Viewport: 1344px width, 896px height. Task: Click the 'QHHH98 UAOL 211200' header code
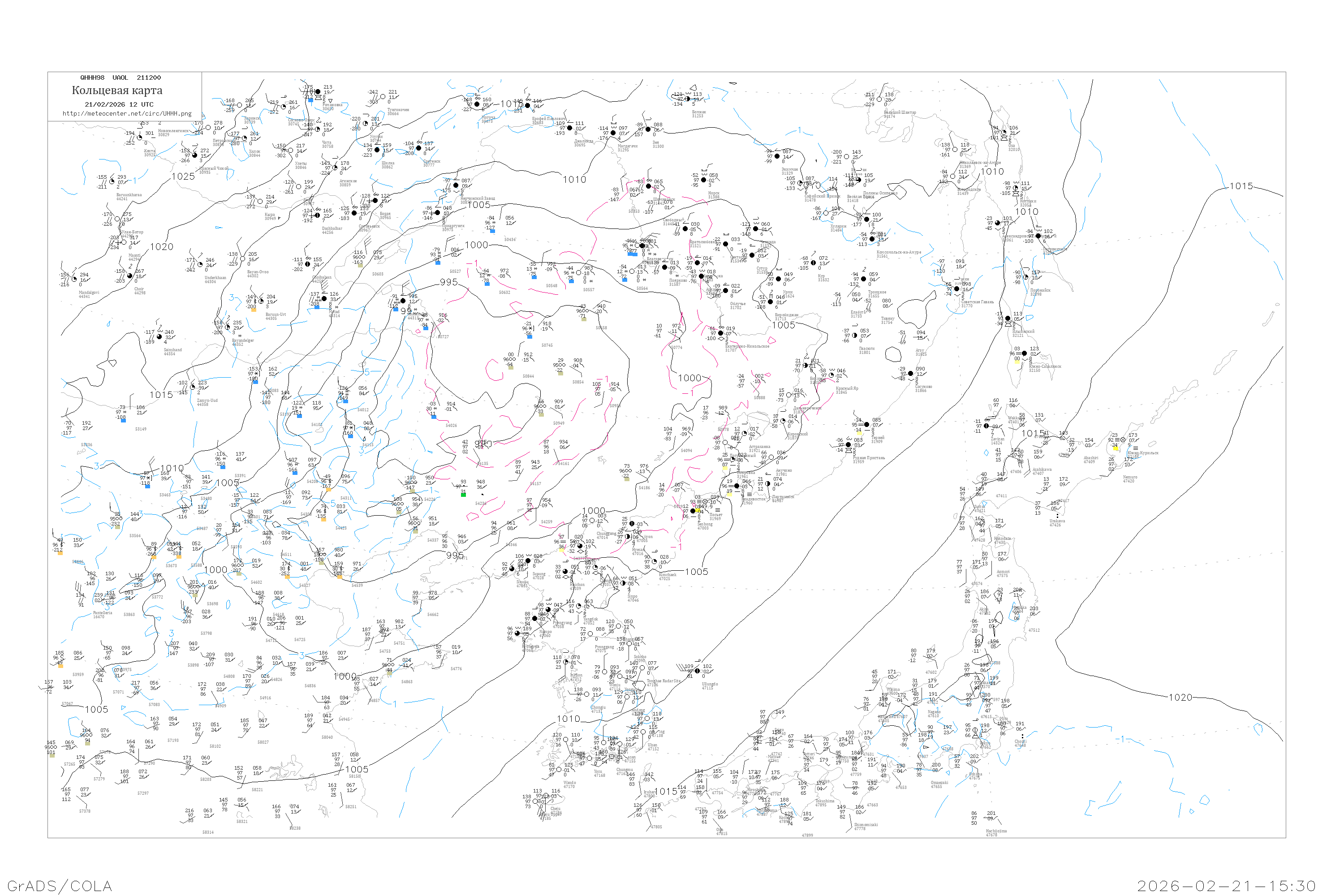120,78
